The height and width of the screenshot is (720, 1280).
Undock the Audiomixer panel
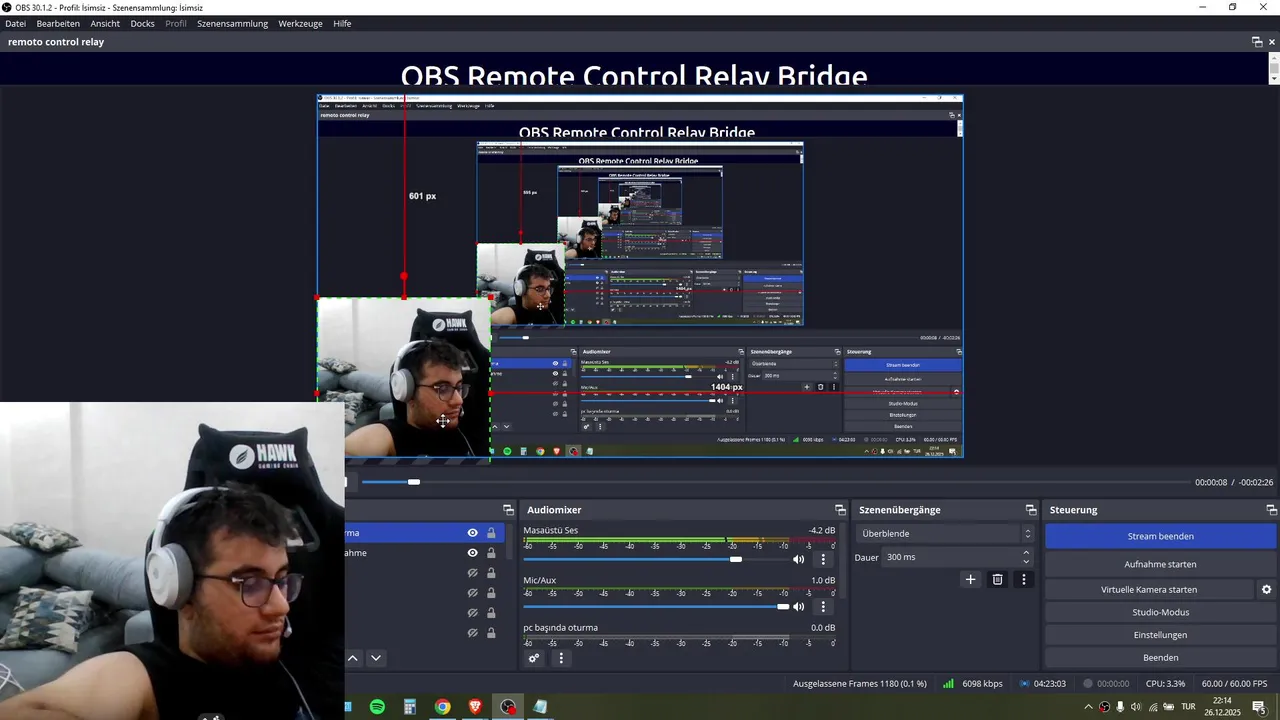click(840, 510)
